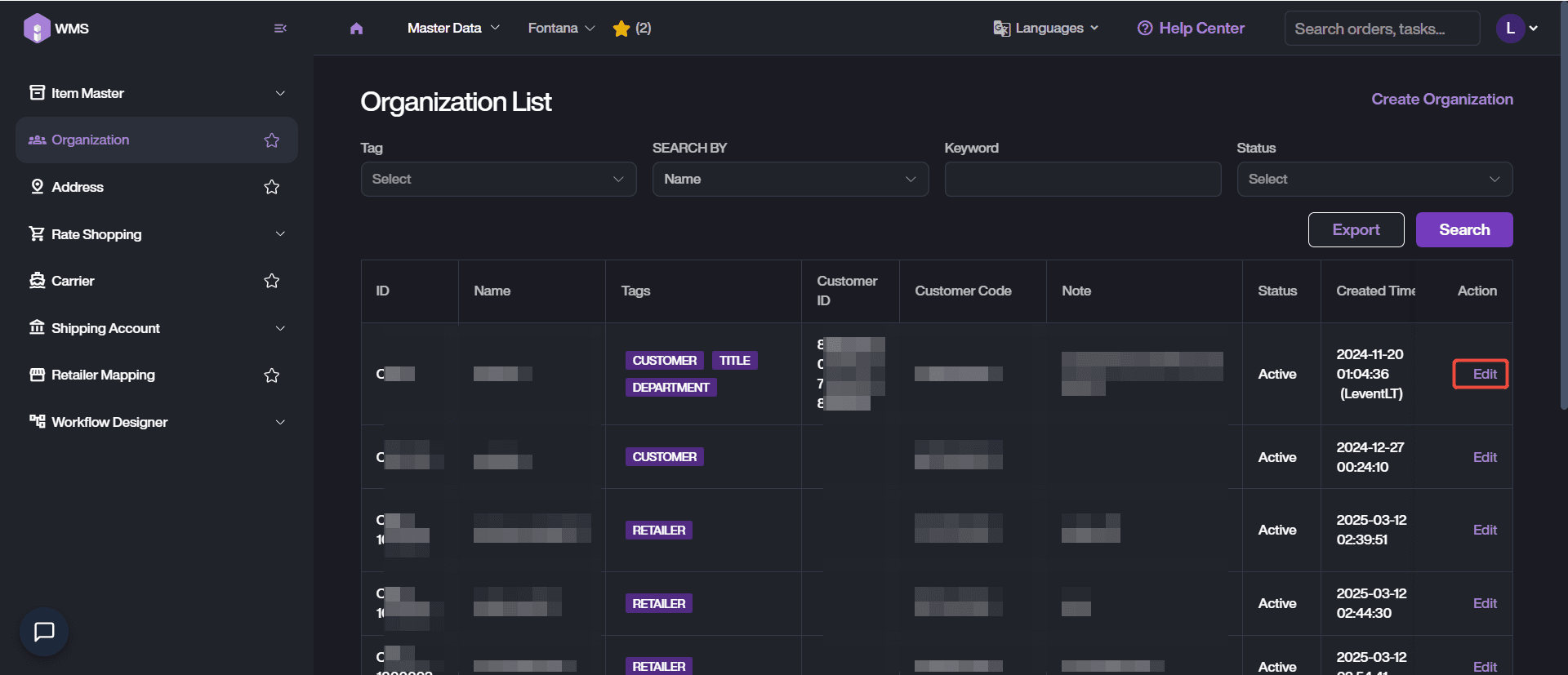Screen dimensions: 1568x675
Task: Toggle favorite star for Carrier
Action: pos(272,281)
